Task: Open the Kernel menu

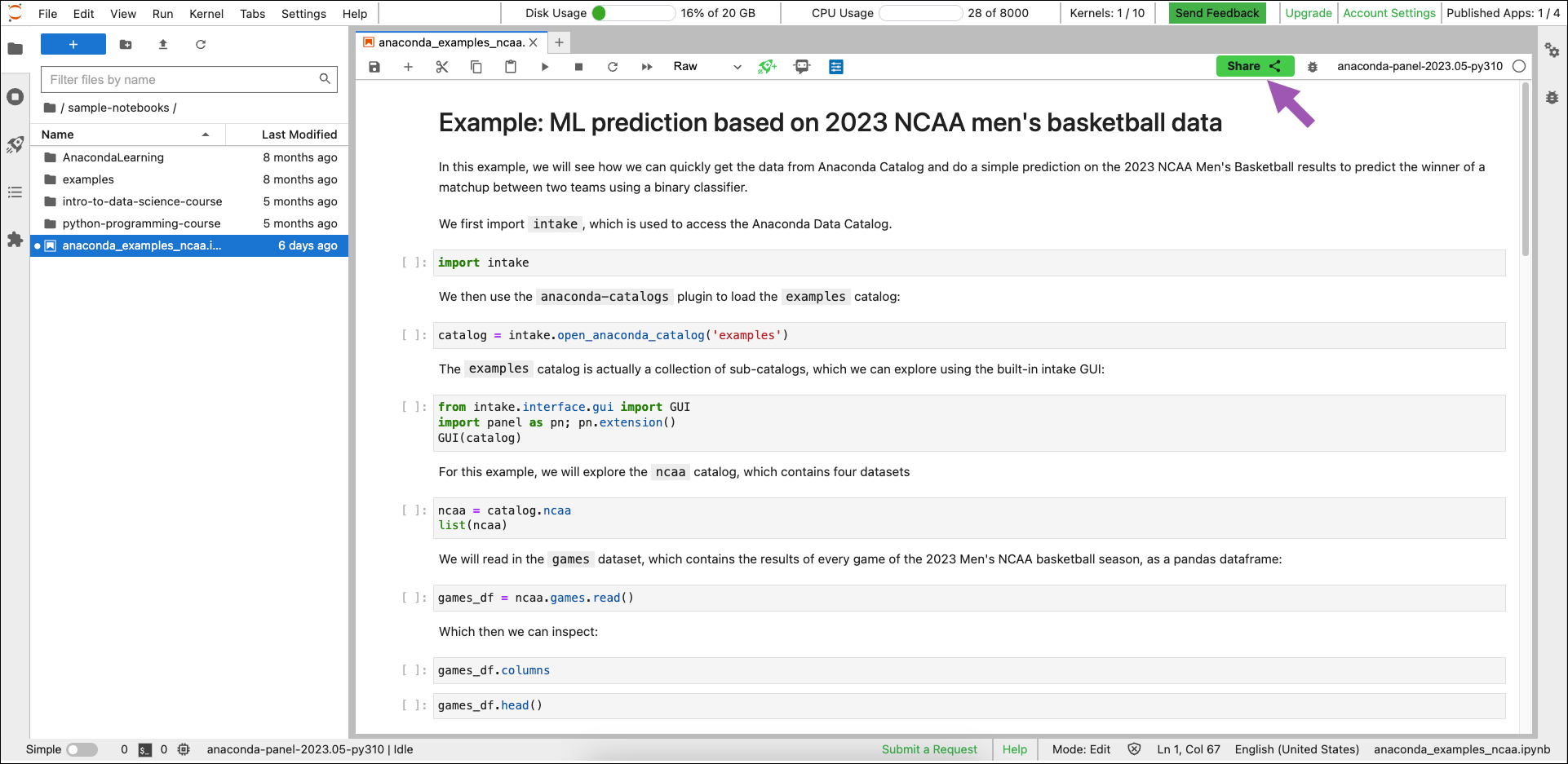Action: click(206, 14)
